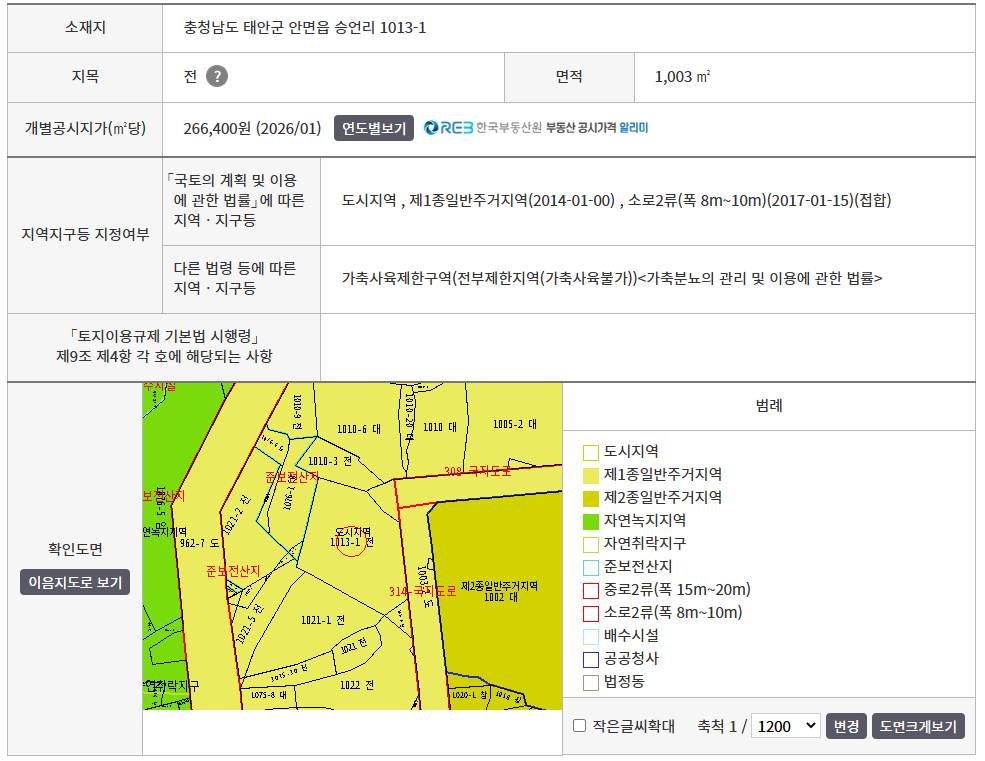Click the 도면크게보기 button
This screenshot has height=761, width=985.
(x=918, y=726)
